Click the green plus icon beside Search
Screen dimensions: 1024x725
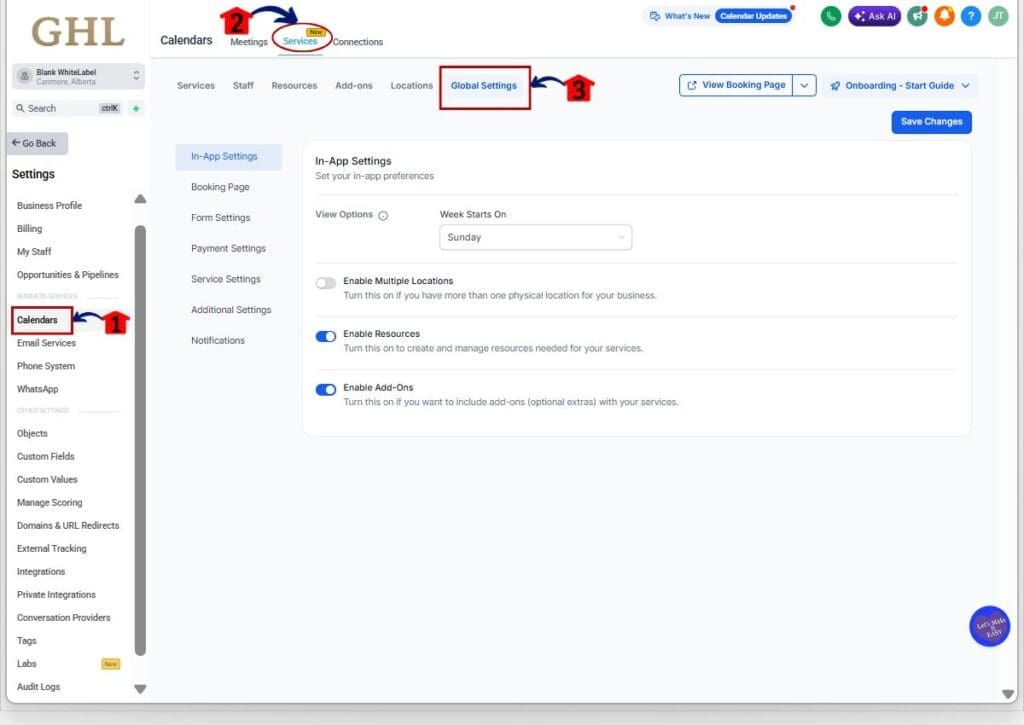[x=135, y=108]
